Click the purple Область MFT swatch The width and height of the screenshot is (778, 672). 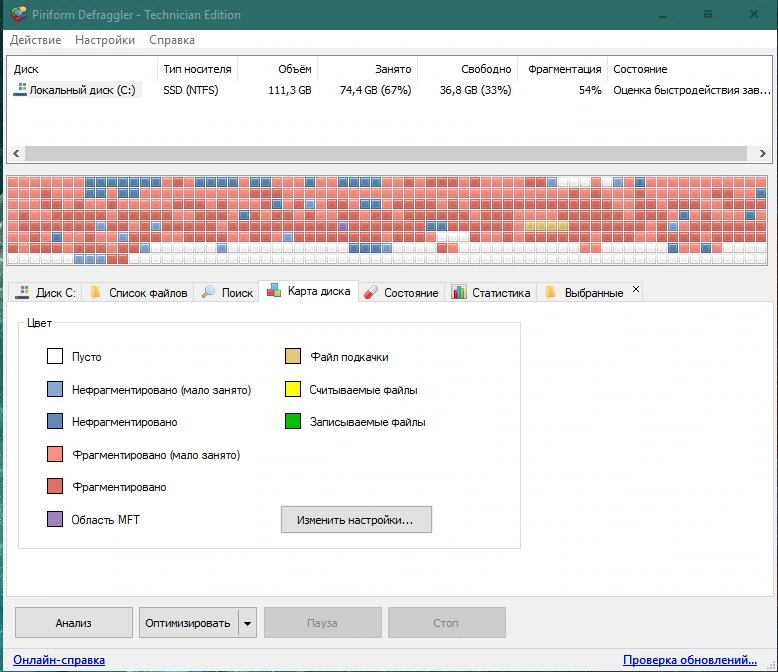point(55,519)
